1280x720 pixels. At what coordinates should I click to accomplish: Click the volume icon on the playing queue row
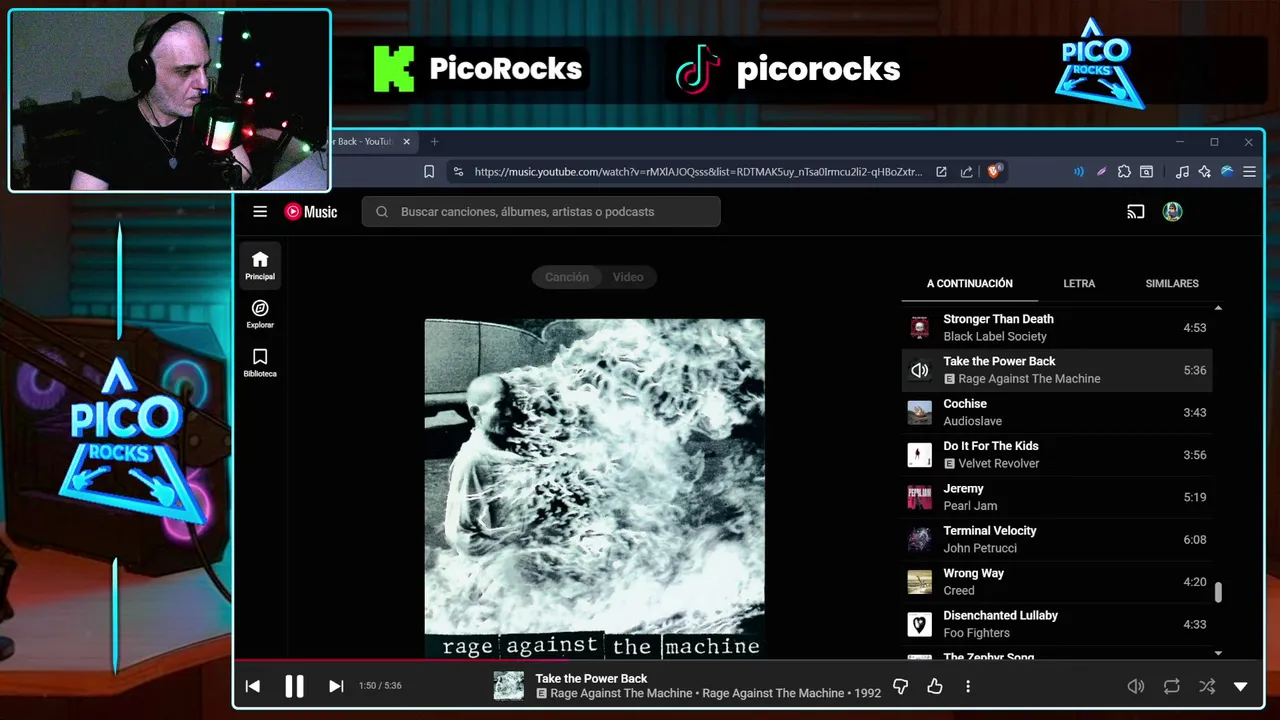[919, 370]
